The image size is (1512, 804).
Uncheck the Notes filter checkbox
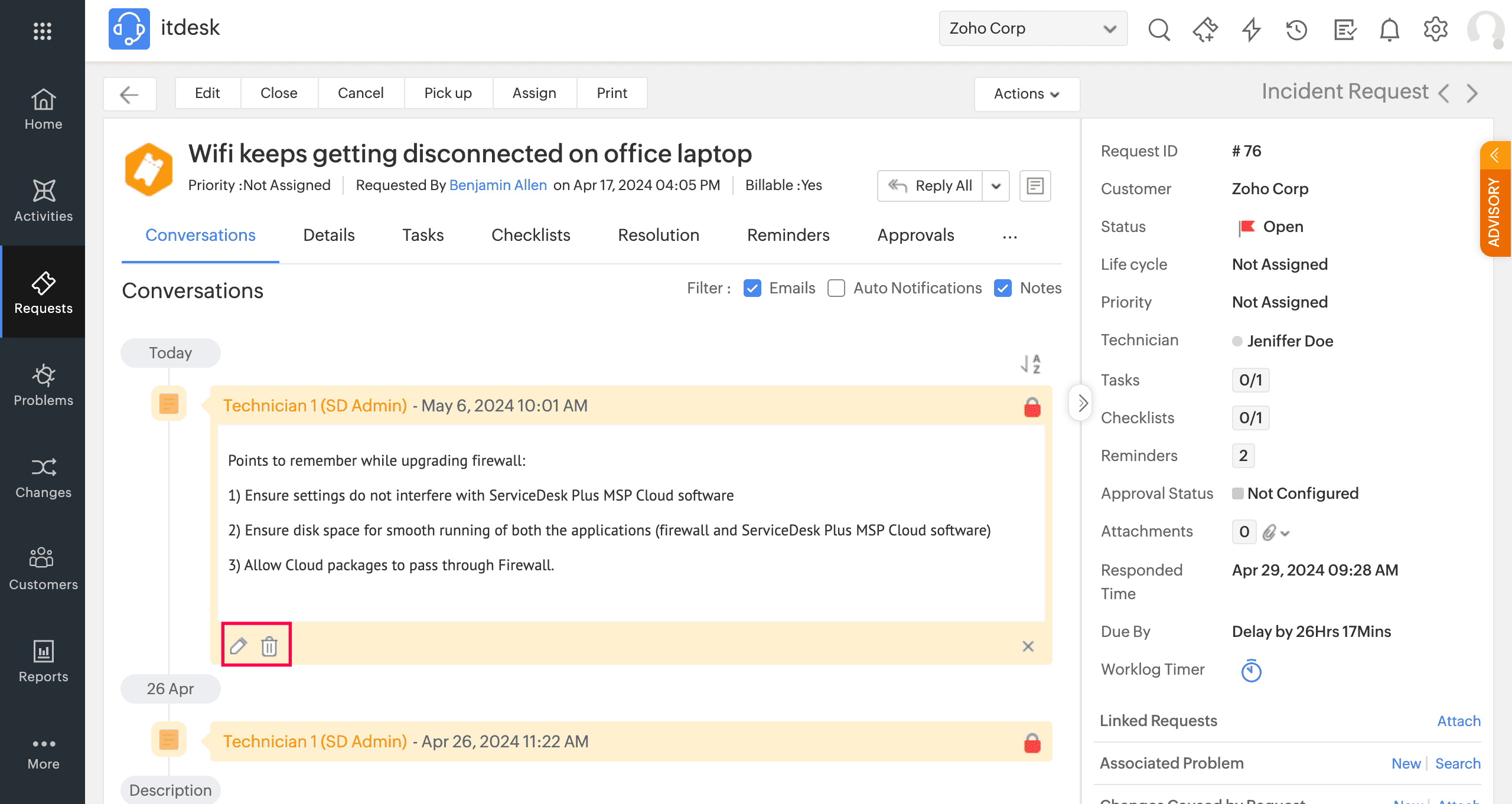[x=1003, y=288]
